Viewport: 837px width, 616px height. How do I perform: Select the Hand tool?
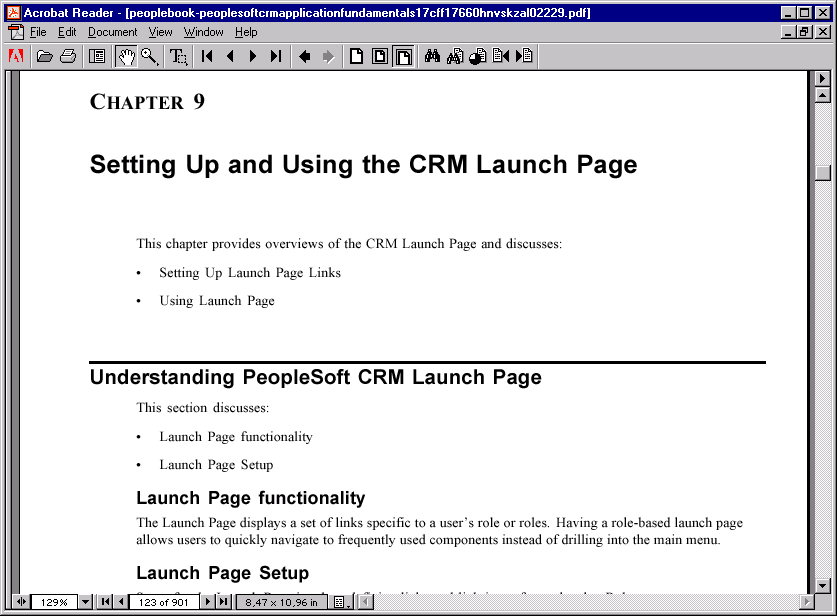pyautogui.click(x=127, y=56)
